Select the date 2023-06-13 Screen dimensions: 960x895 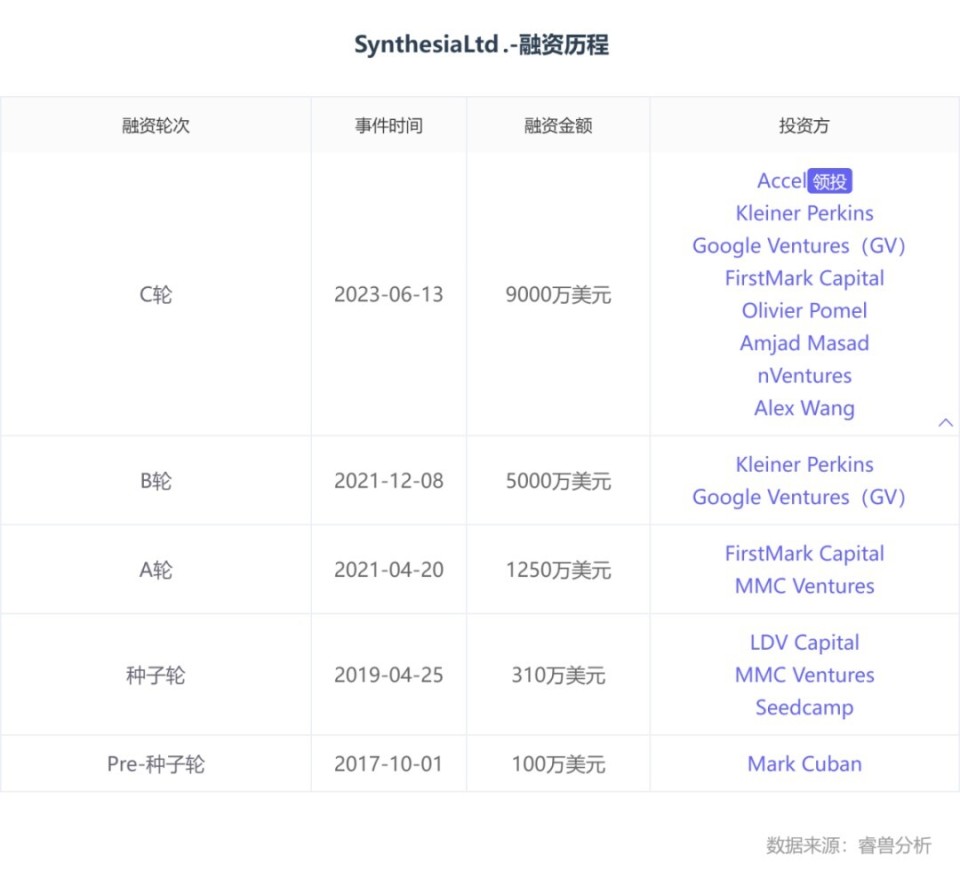point(389,294)
